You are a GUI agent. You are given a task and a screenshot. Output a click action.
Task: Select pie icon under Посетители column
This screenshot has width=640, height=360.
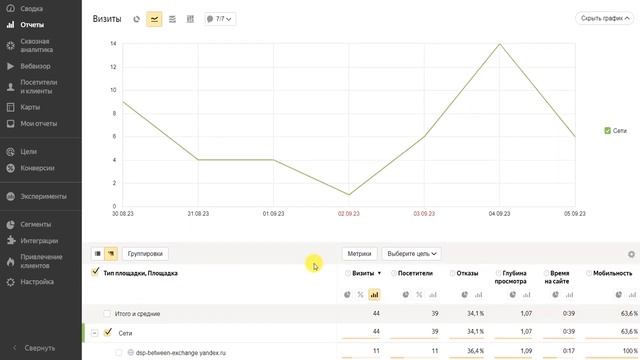(x=406, y=295)
